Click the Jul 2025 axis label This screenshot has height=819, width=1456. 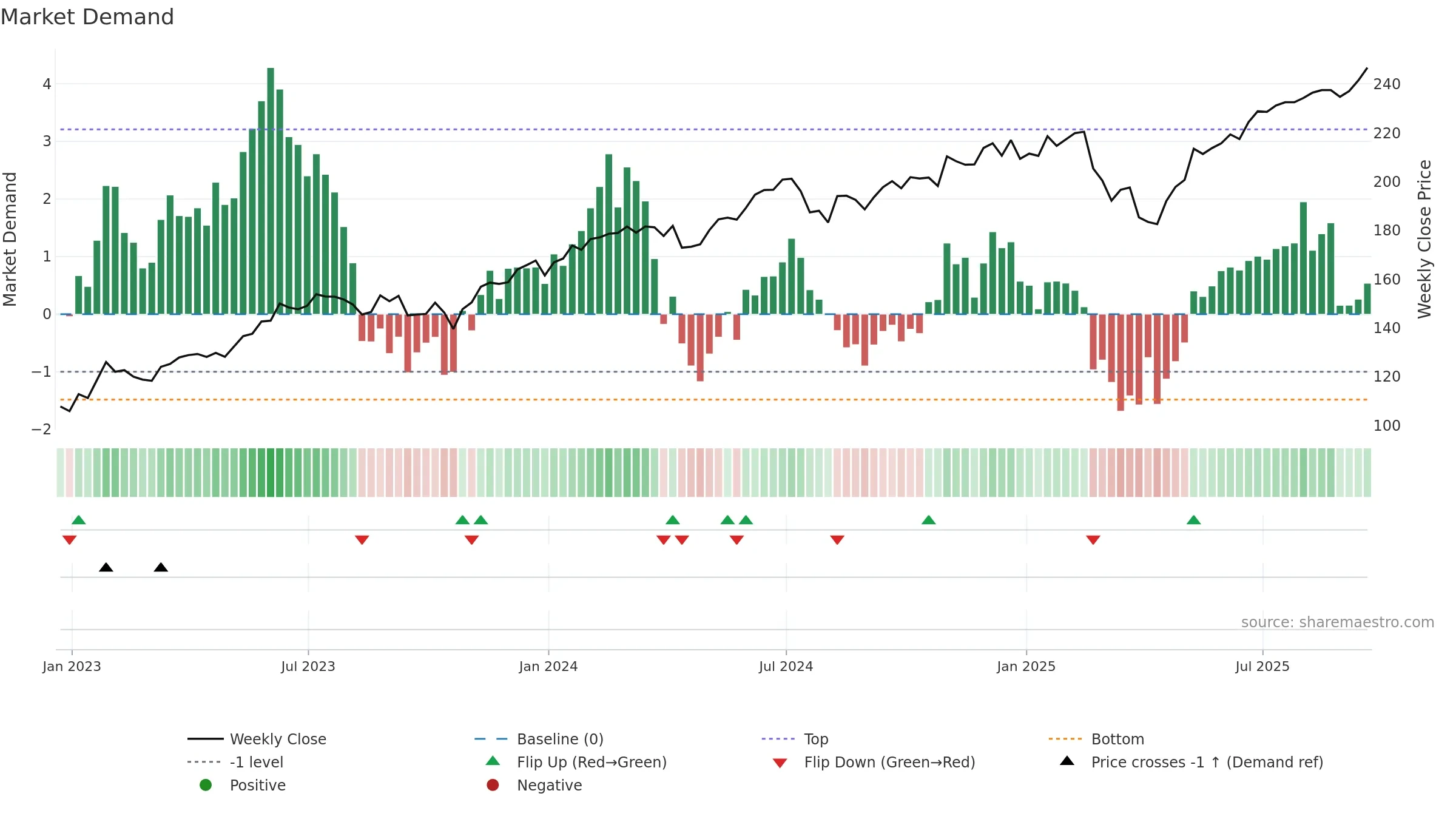(1262, 666)
